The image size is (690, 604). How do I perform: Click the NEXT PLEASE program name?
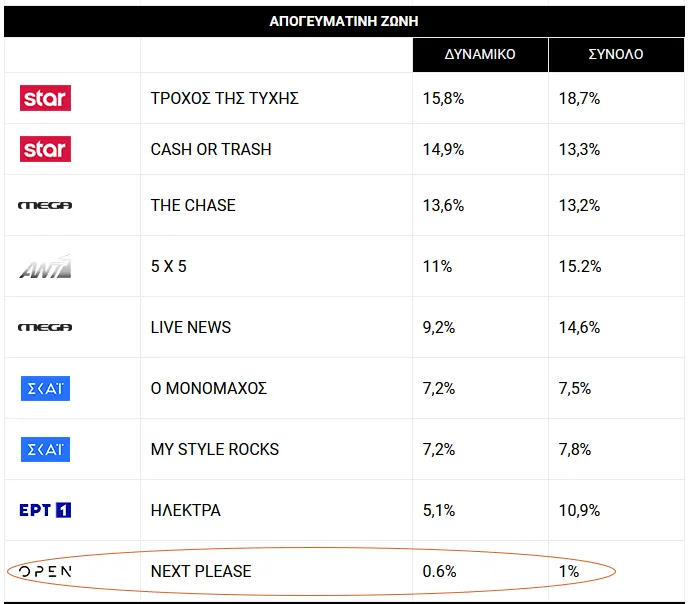point(201,571)
